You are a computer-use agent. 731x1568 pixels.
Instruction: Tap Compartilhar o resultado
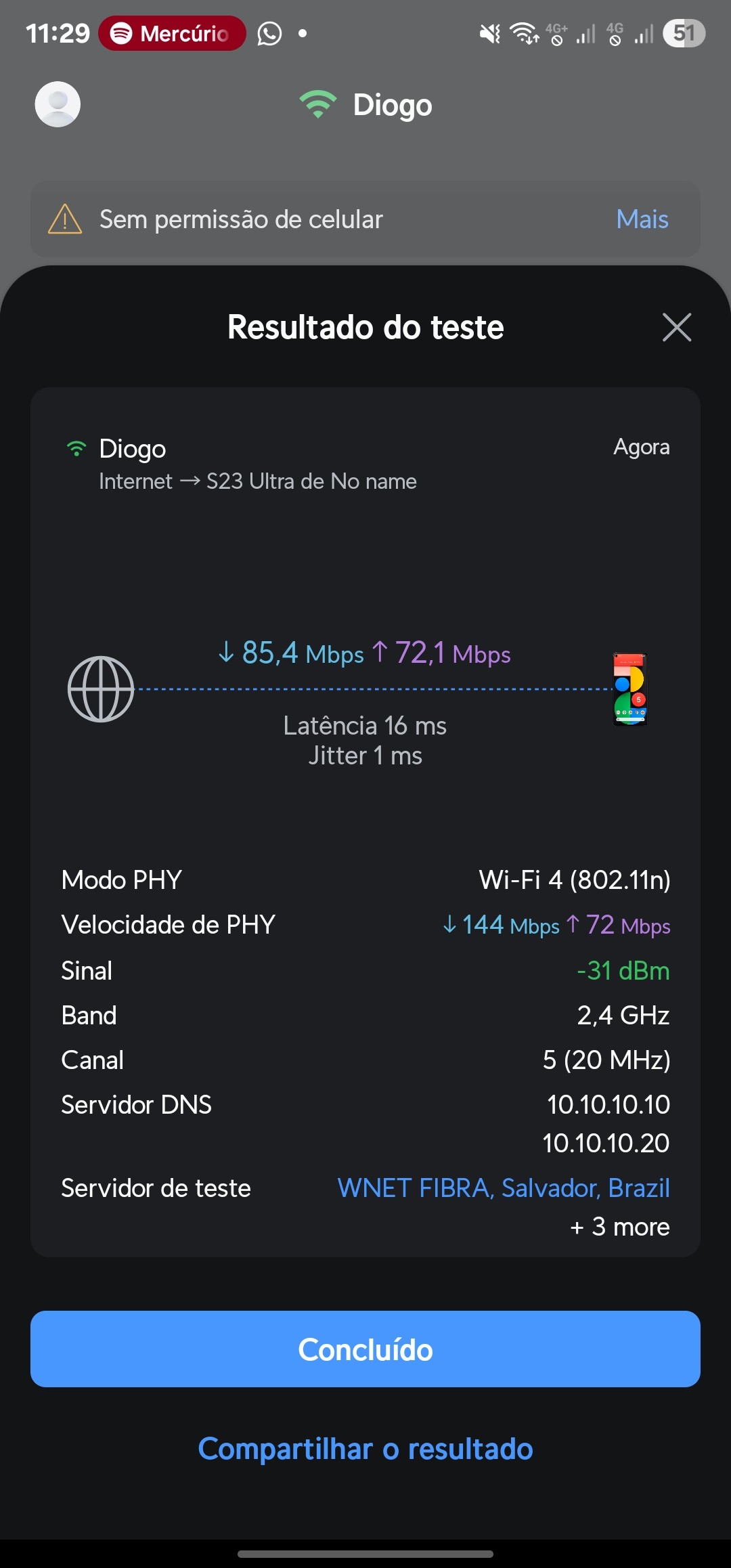[x=365, y=1449]
